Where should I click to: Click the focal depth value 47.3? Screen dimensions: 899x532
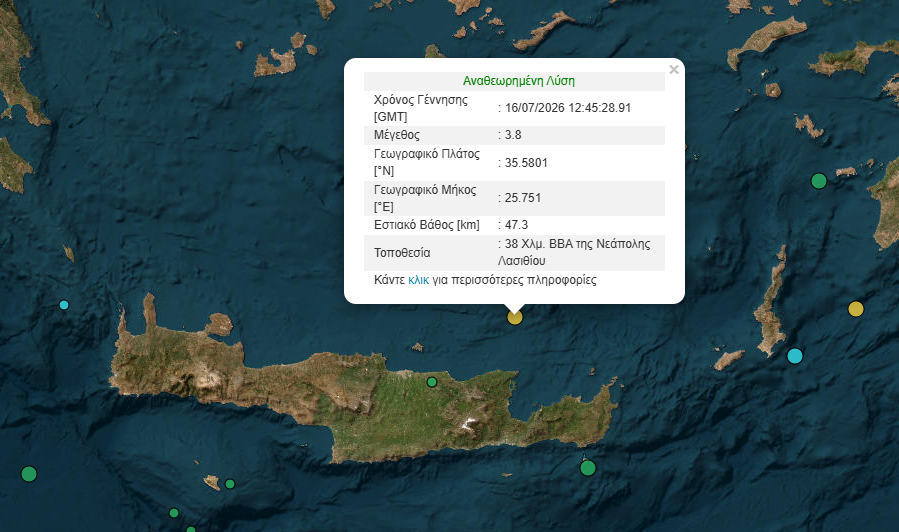tap(516, 225)
